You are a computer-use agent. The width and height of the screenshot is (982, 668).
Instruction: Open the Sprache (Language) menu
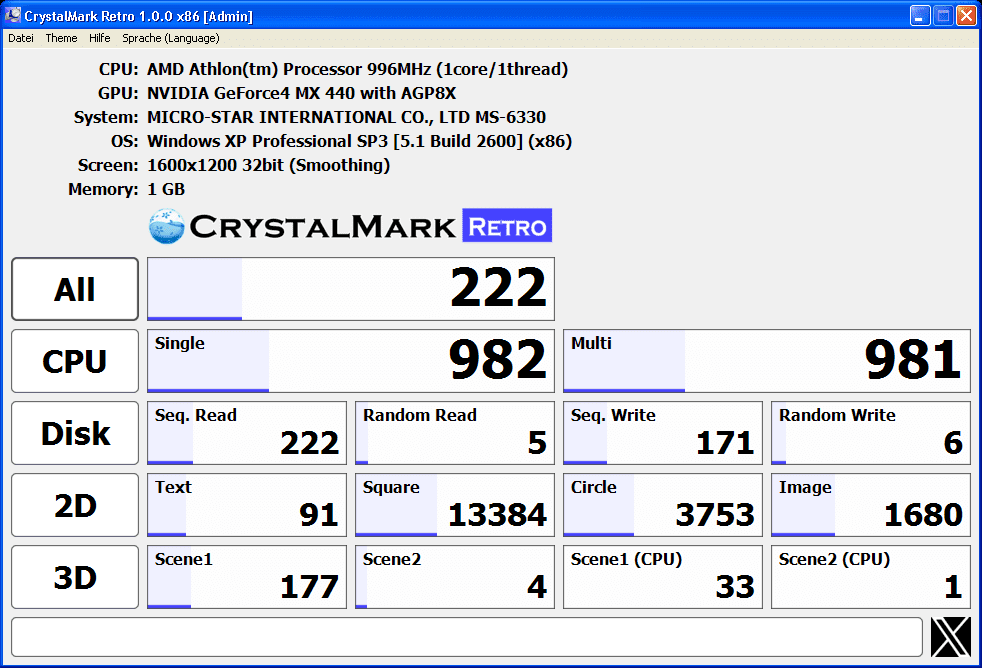click(171, 38)
